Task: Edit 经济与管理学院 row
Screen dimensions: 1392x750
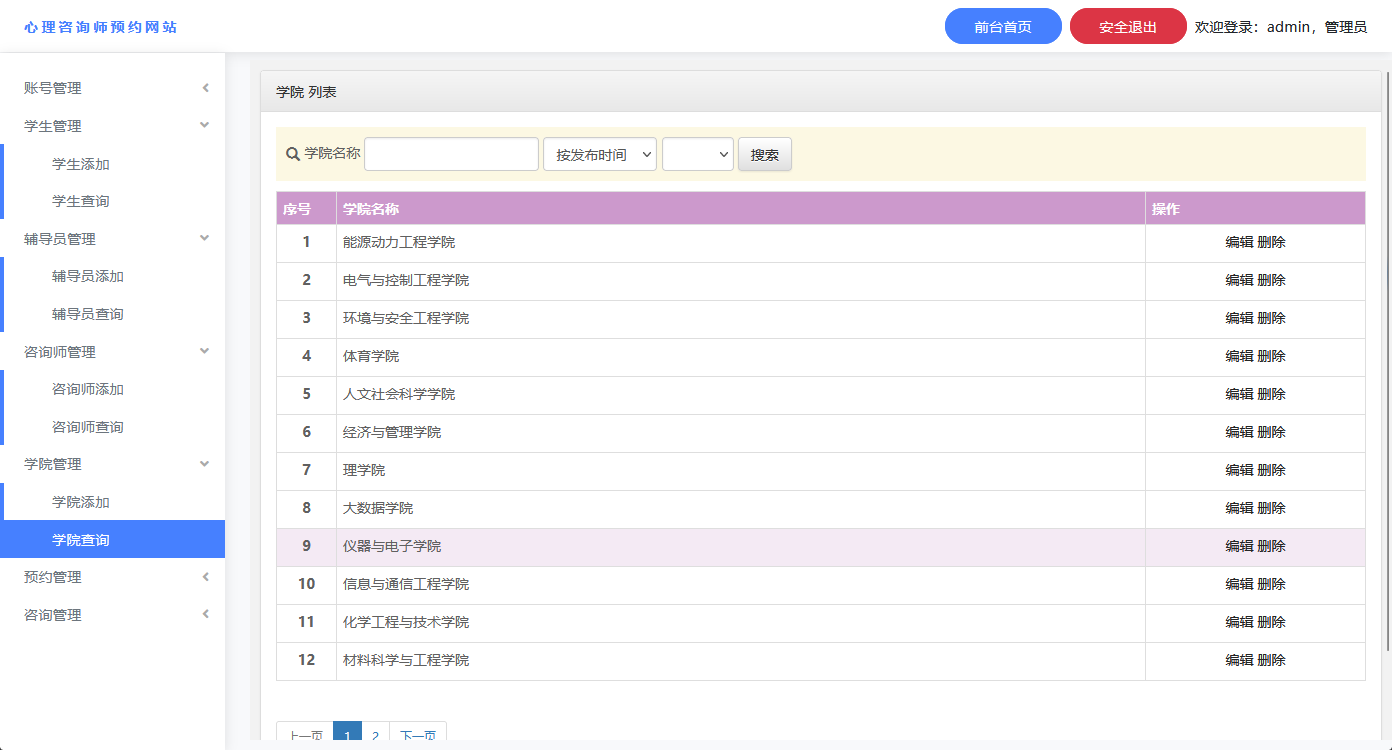Action: click(1239, 432)
